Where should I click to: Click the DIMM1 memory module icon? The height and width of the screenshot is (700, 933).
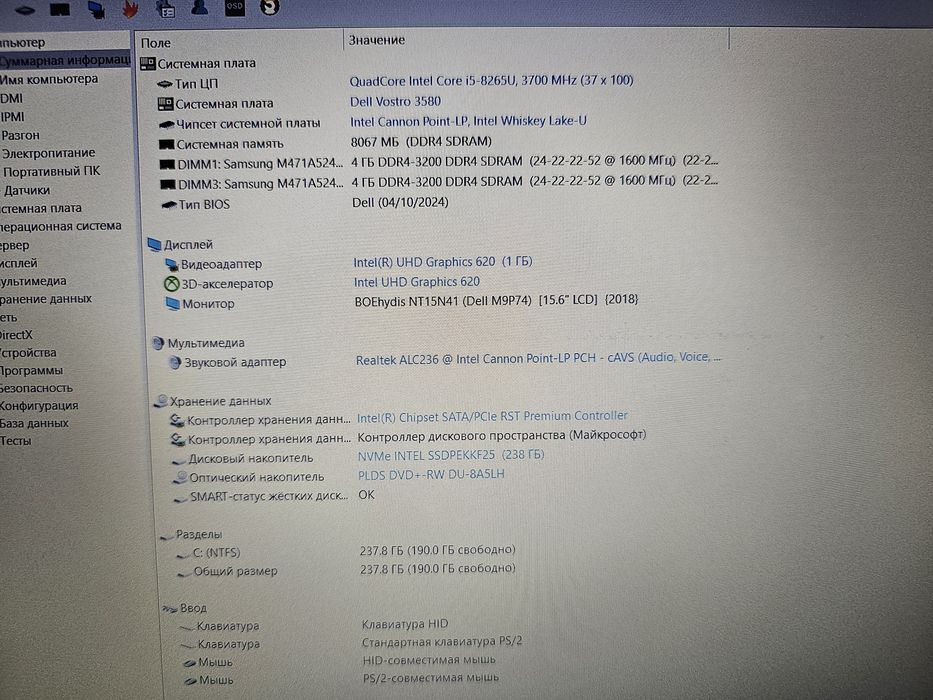167,164
